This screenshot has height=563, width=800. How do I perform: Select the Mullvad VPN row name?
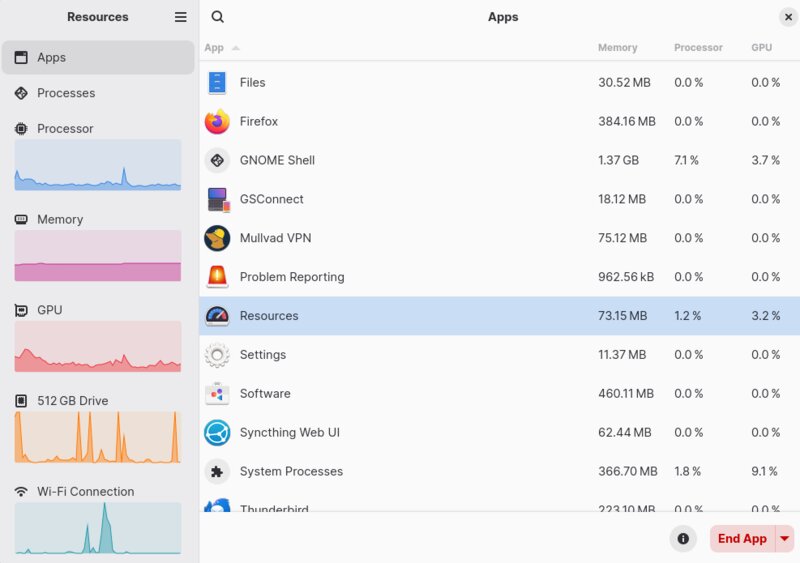(276, 238)
